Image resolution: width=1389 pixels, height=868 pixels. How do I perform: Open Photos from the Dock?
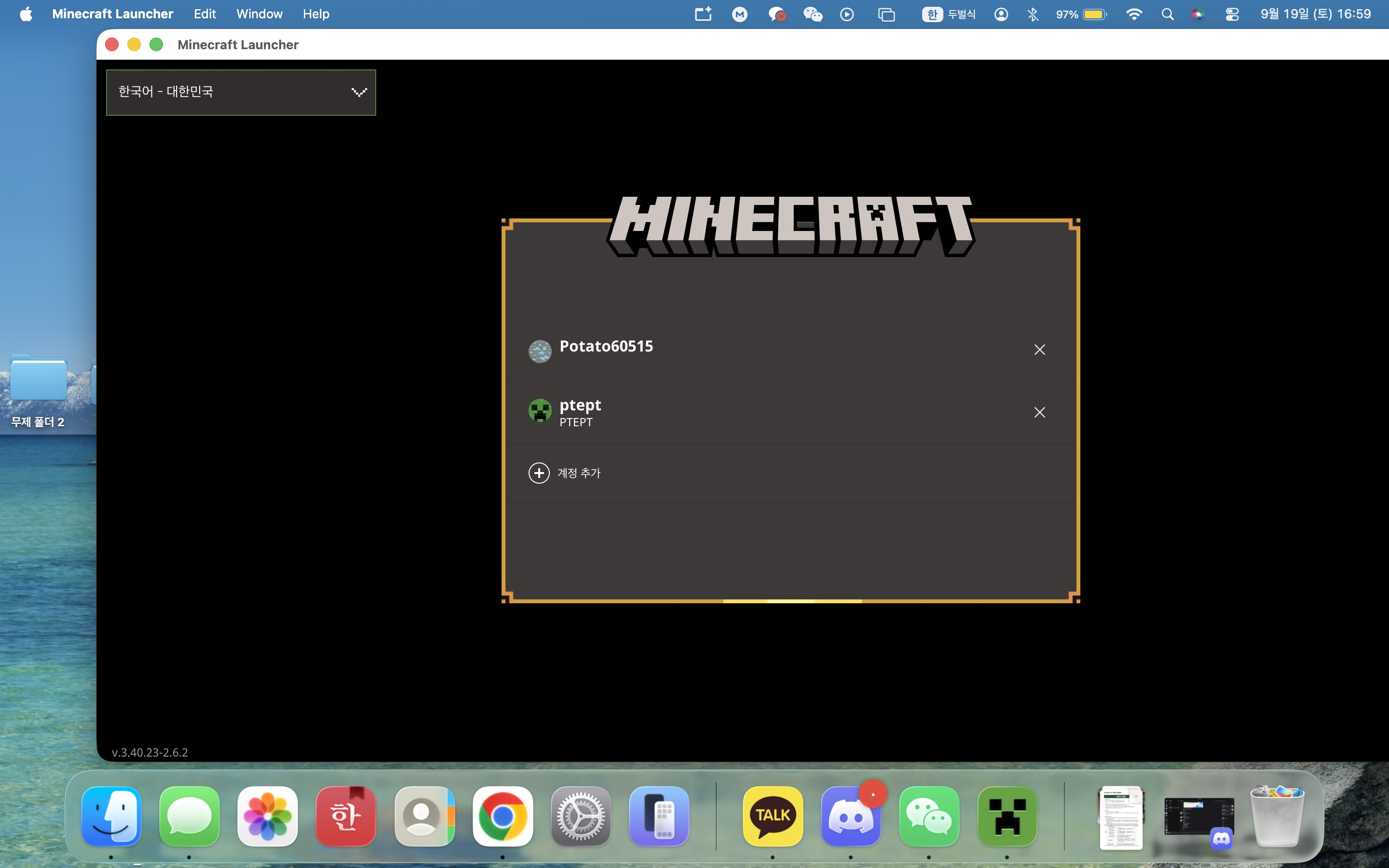click(268, 816)
